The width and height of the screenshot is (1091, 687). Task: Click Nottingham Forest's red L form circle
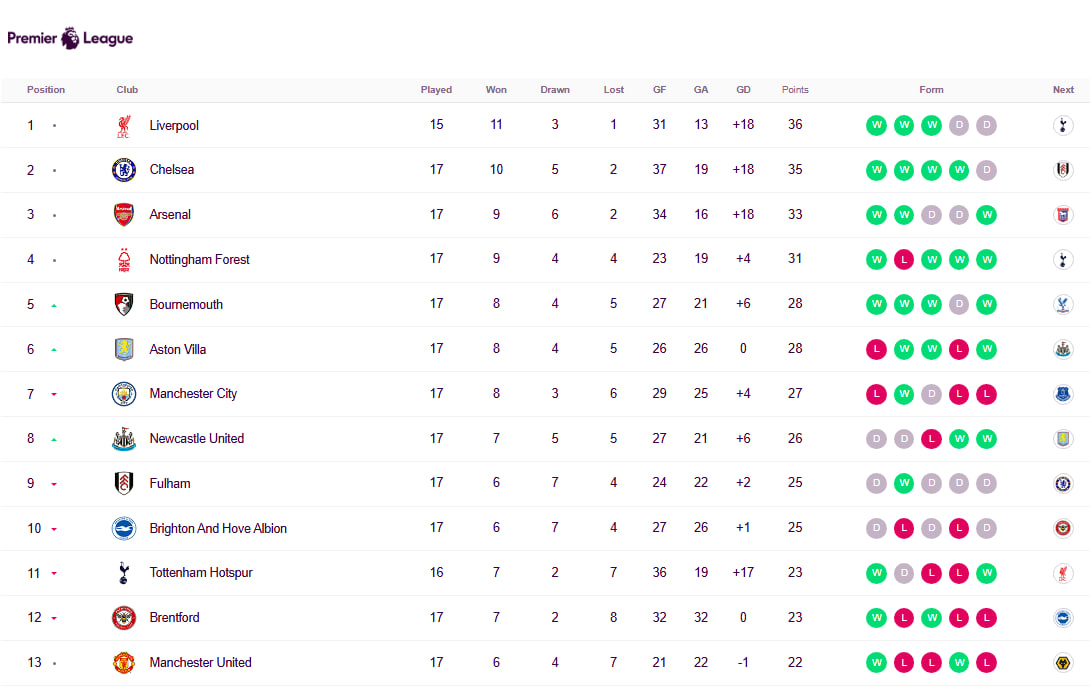coord(904,260)
